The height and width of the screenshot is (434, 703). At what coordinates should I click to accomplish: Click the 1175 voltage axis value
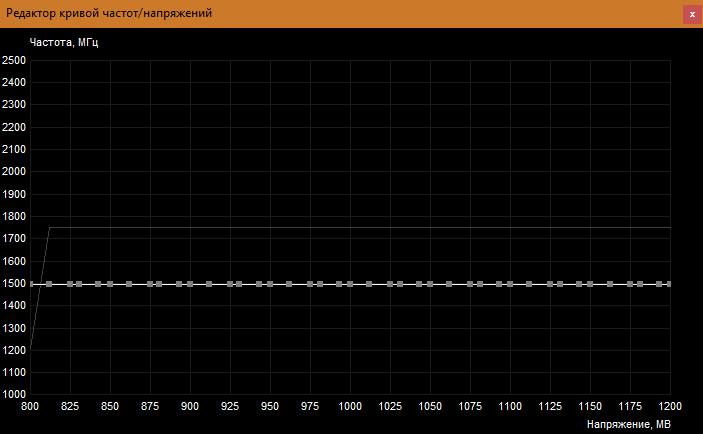point(630,406)
